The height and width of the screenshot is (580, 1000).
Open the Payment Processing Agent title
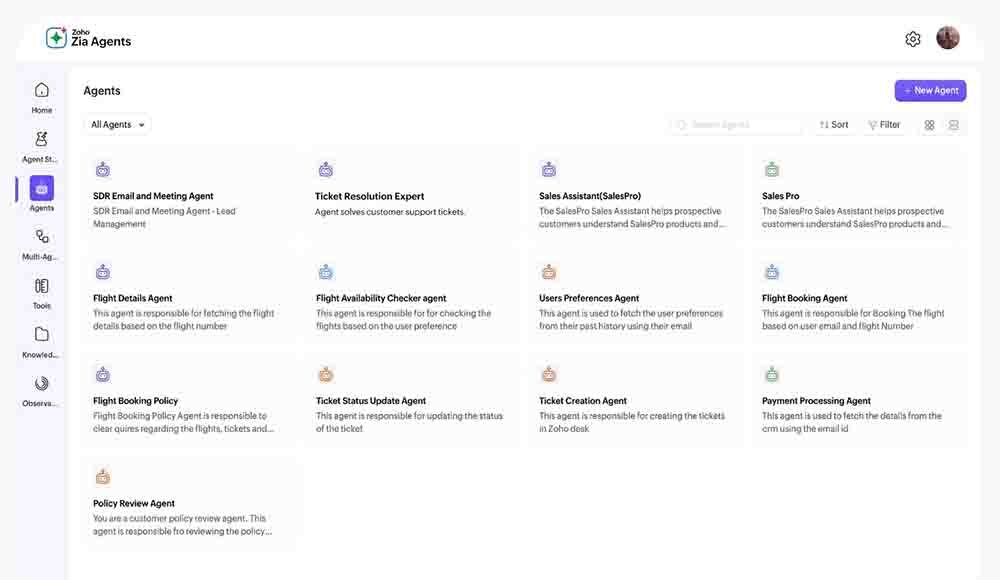816,401
